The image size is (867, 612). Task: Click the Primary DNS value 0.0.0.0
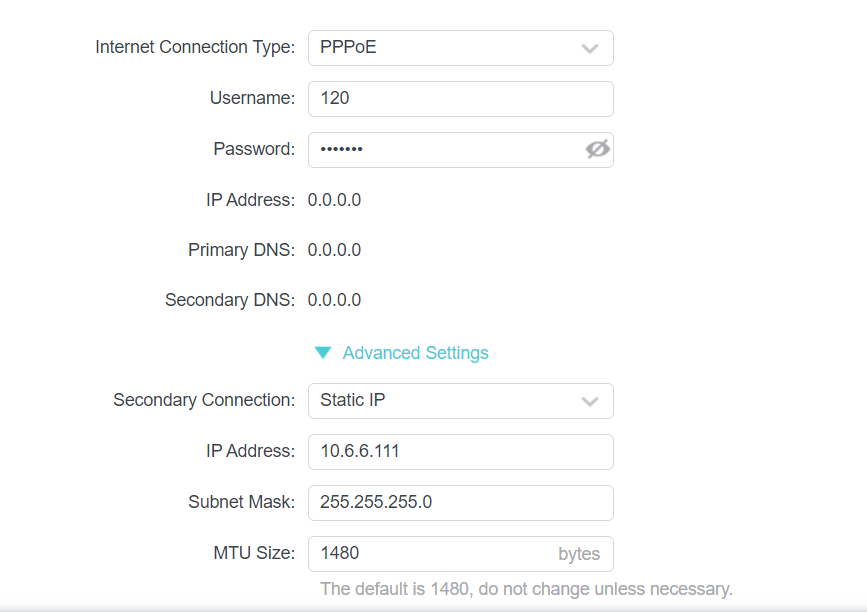335,250
